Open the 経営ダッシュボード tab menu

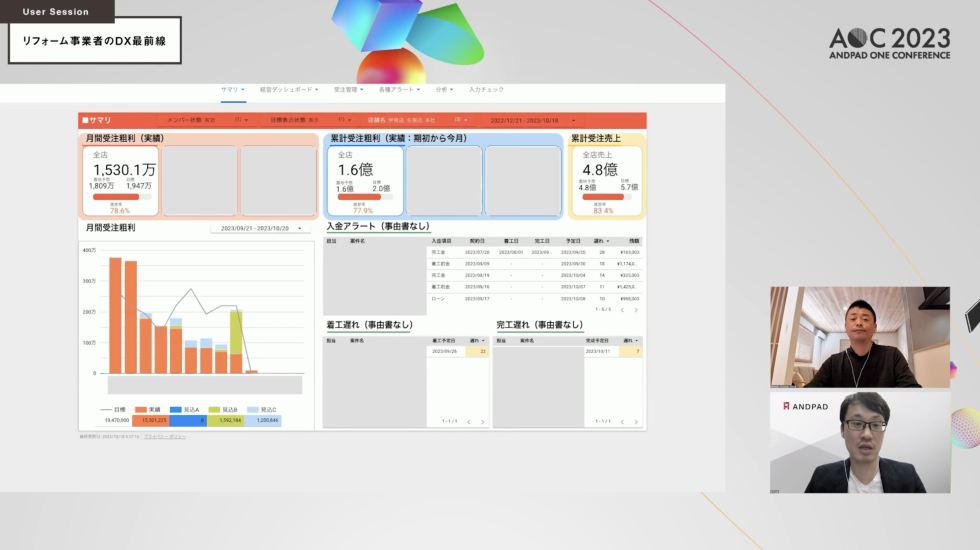[x=289, y=90]
